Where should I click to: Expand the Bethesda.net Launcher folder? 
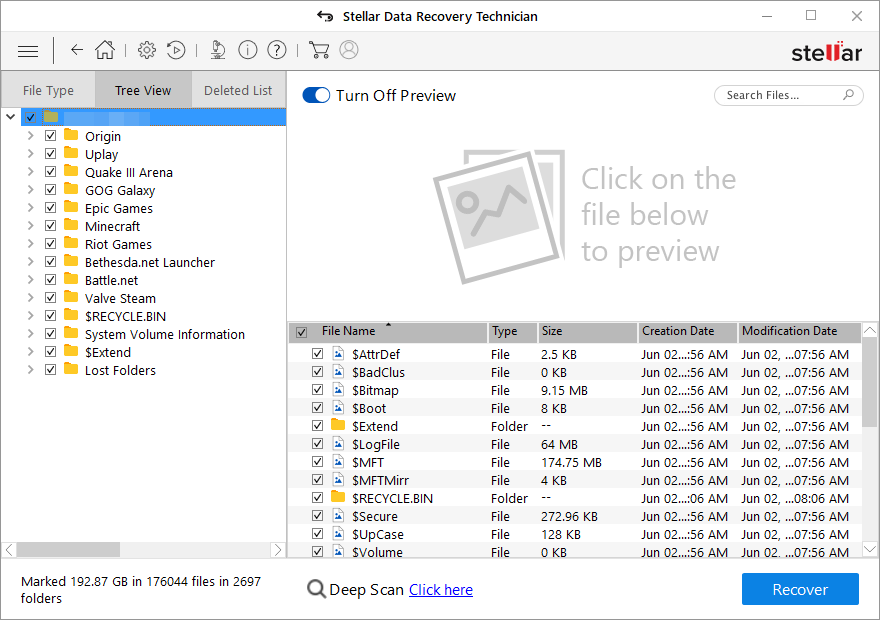30,261
